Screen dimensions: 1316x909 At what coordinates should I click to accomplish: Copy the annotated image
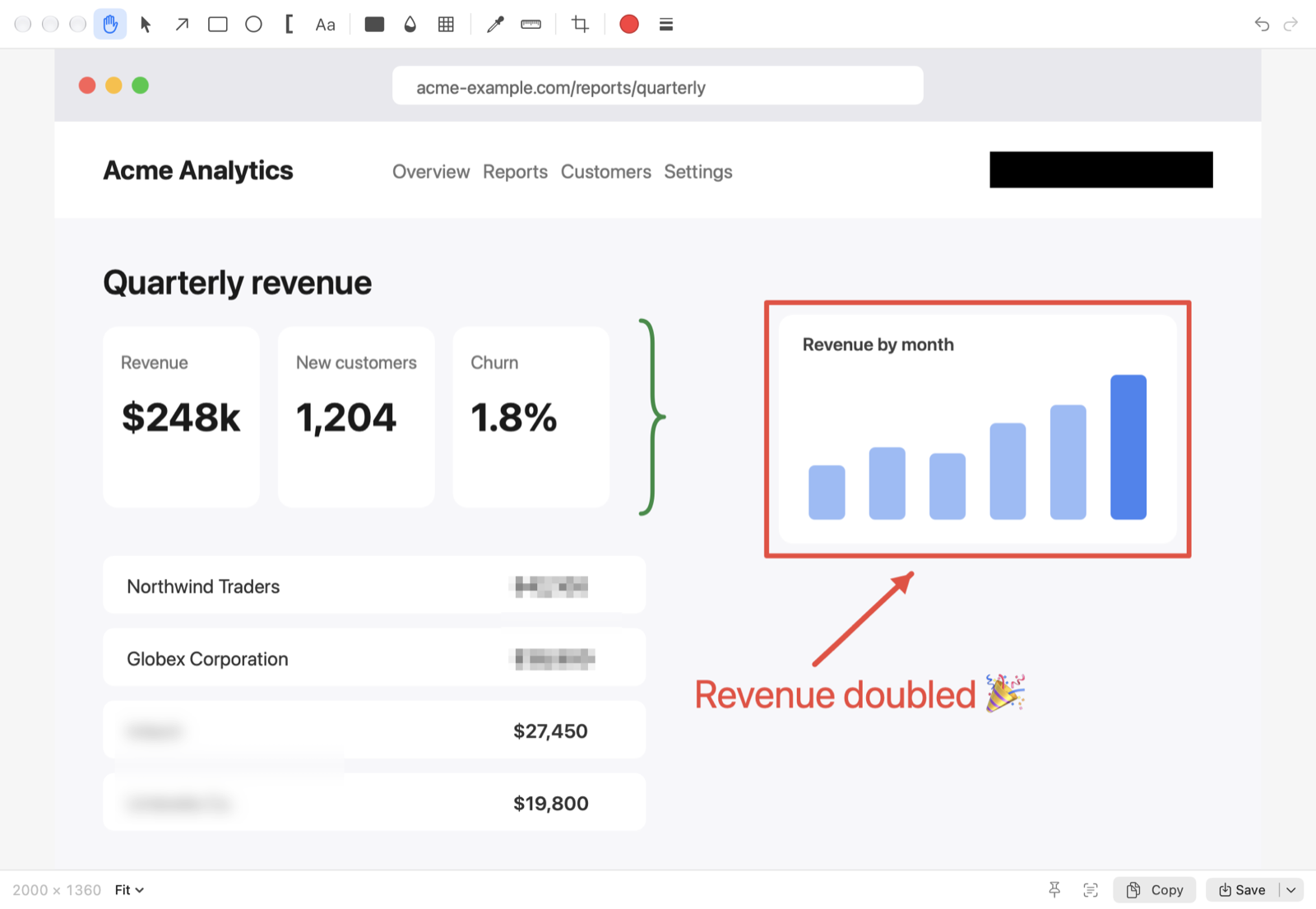[x=1155, y=889]
